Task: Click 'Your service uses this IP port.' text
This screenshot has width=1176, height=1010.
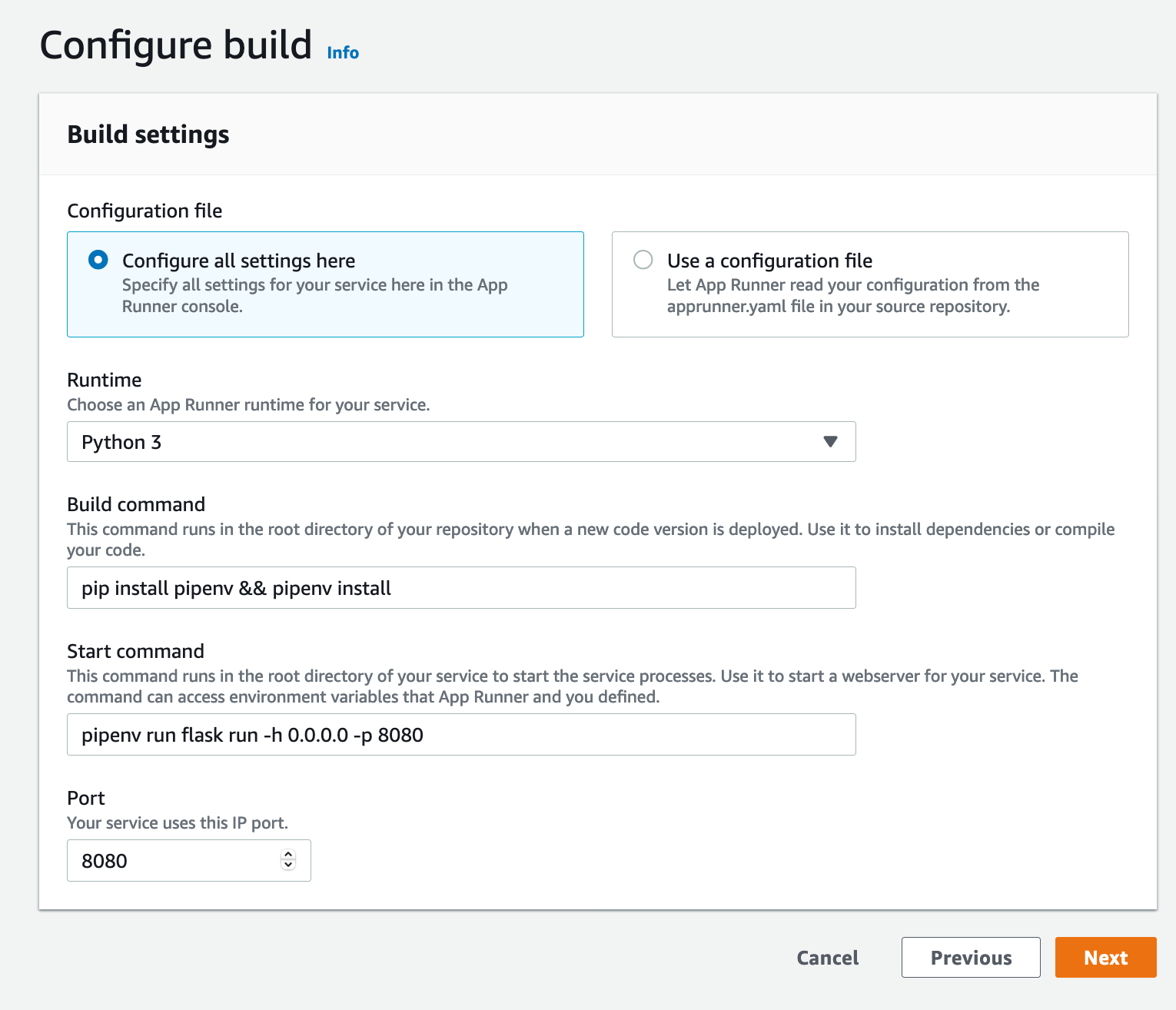Action: [178, 822]
